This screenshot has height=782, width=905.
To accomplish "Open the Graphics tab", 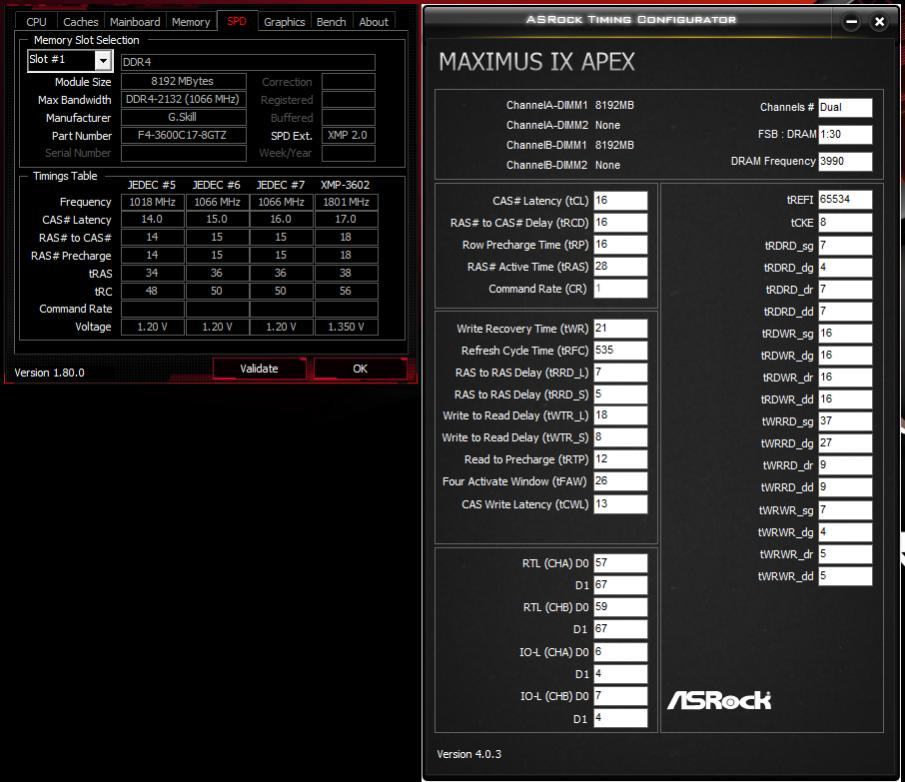I will point(284,22).
